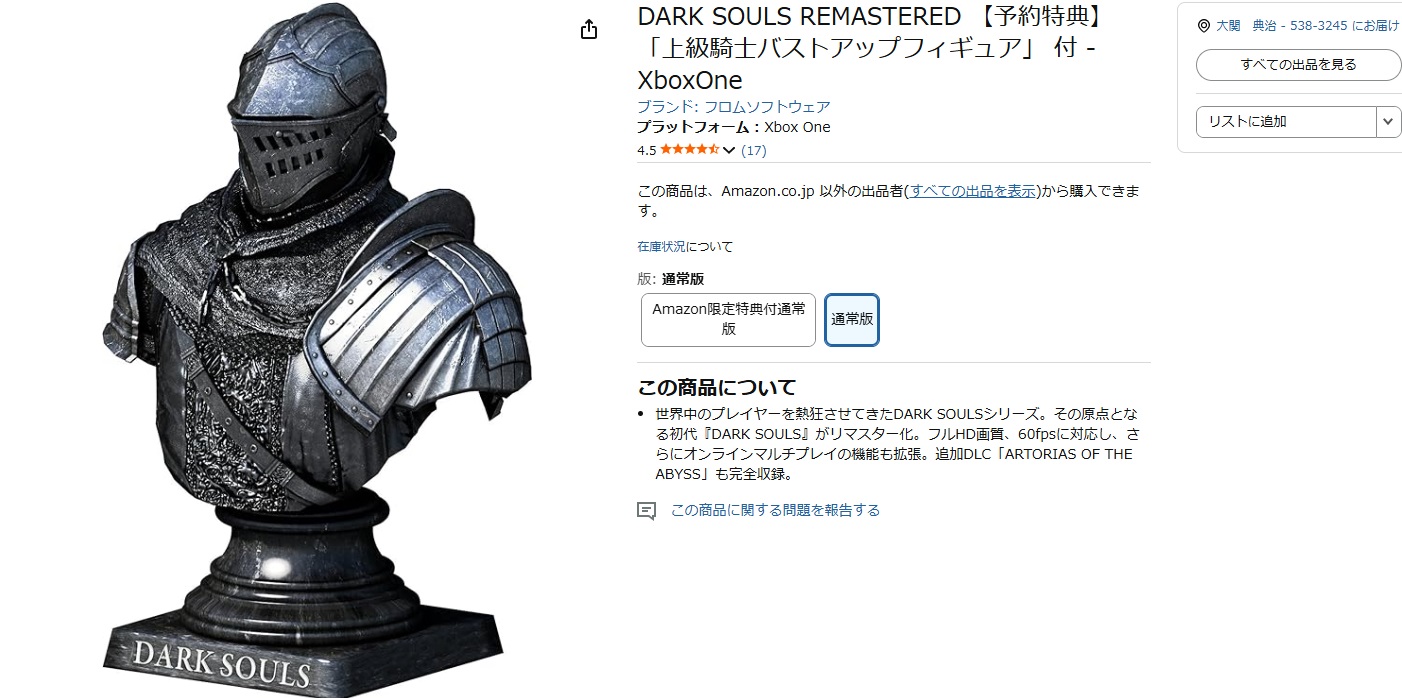Click この商品に関する問題を報告する link
The image size is (1402, 698).
click(x=775, y=510)
